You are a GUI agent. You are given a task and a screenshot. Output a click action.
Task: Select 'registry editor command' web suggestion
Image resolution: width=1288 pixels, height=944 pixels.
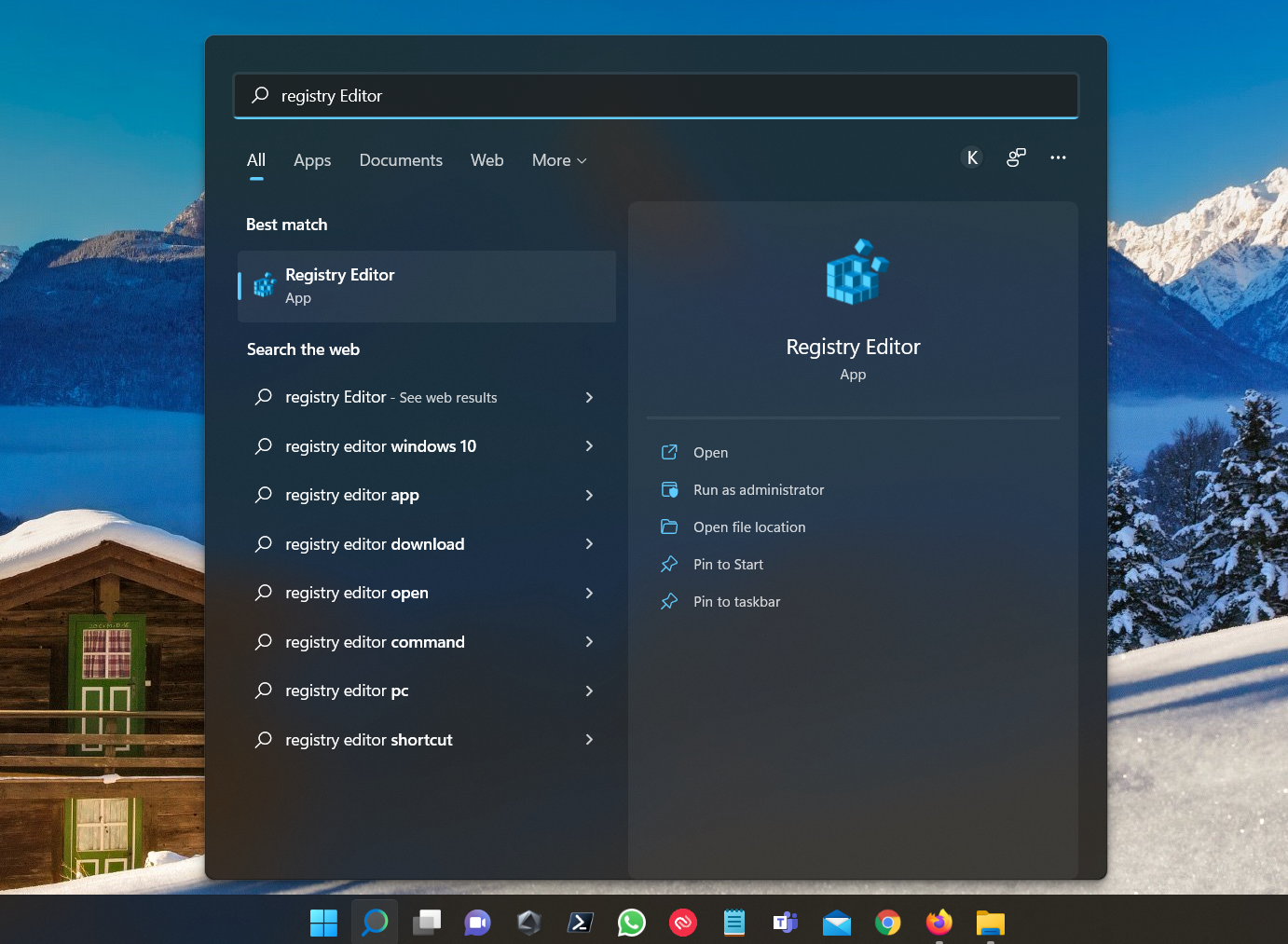point(427,642)
